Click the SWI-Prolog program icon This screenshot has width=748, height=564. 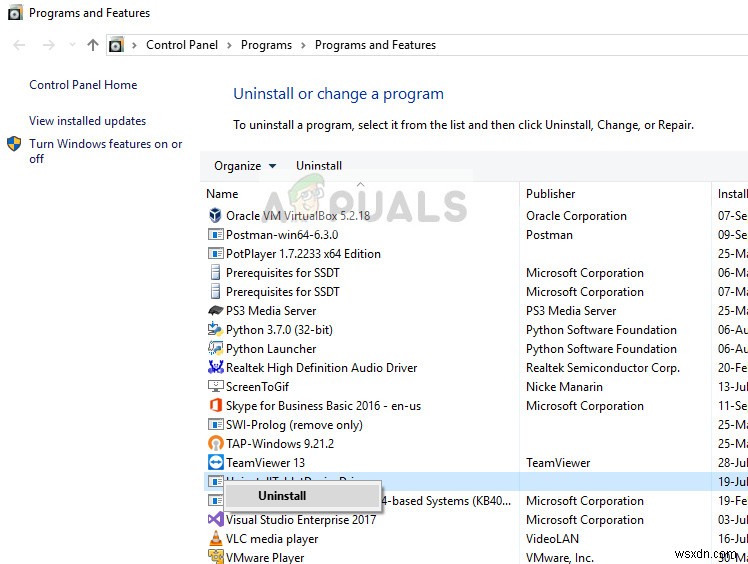point(216,424)
